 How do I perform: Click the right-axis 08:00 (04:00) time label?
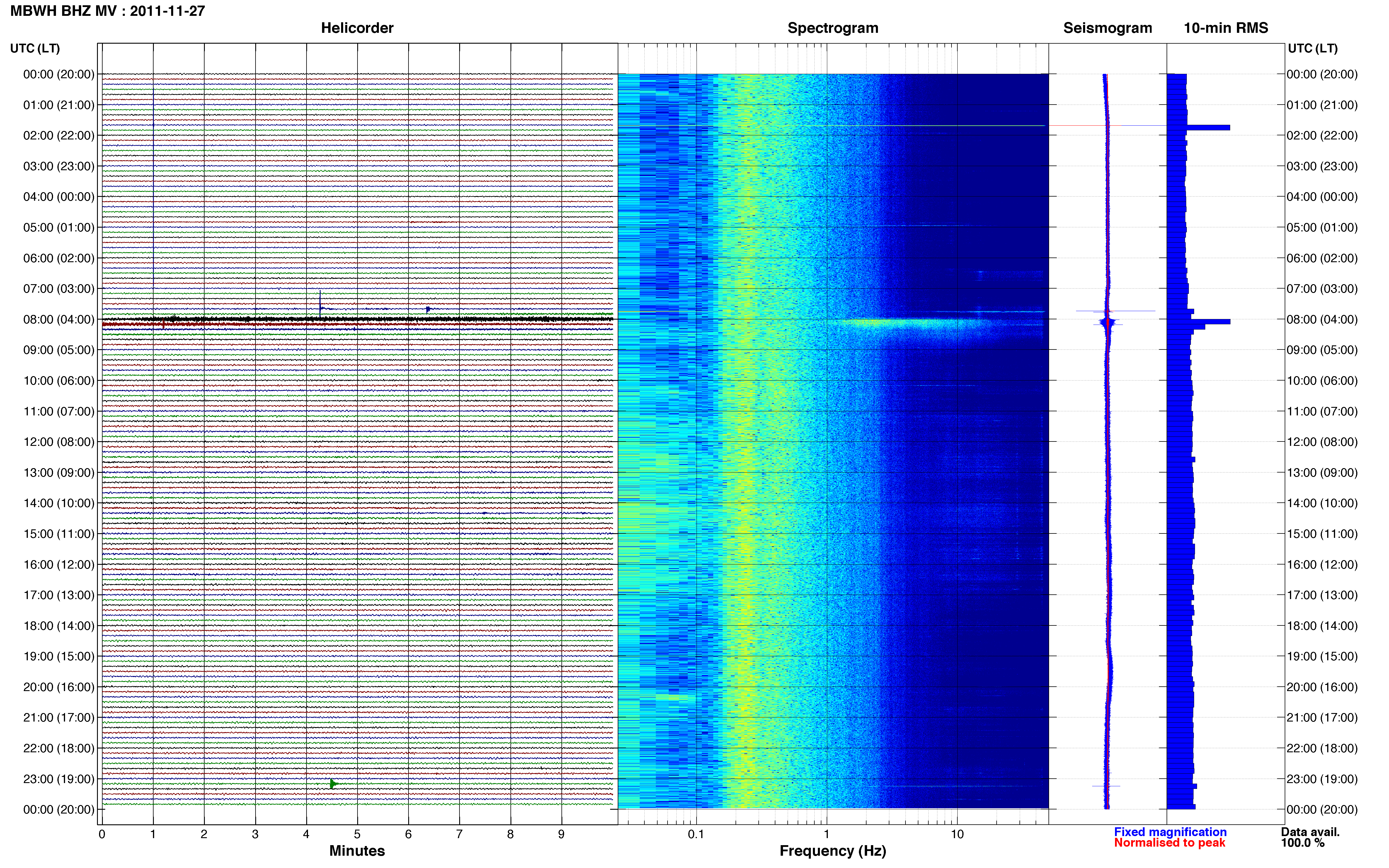point(1322,319)
